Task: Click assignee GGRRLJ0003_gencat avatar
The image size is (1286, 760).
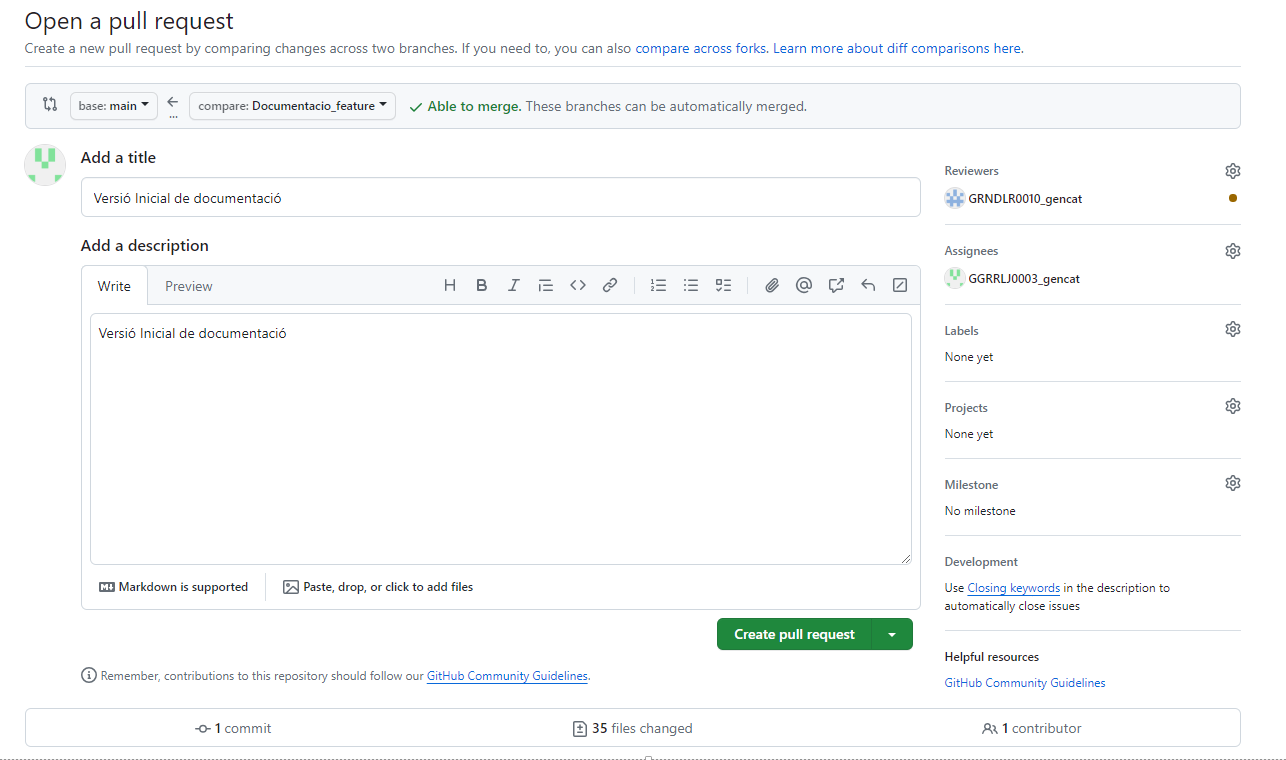Action: coord(955,278)
